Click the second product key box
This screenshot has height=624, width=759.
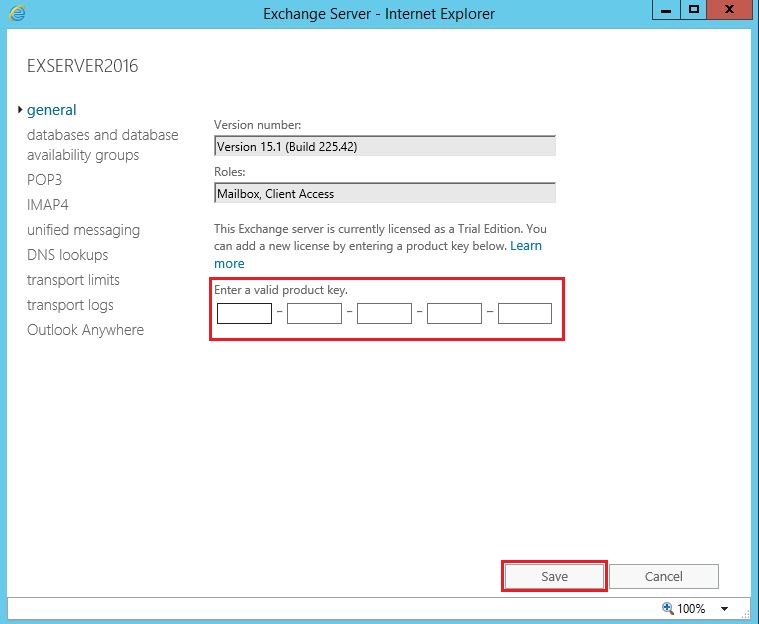(x=314, y=313)
